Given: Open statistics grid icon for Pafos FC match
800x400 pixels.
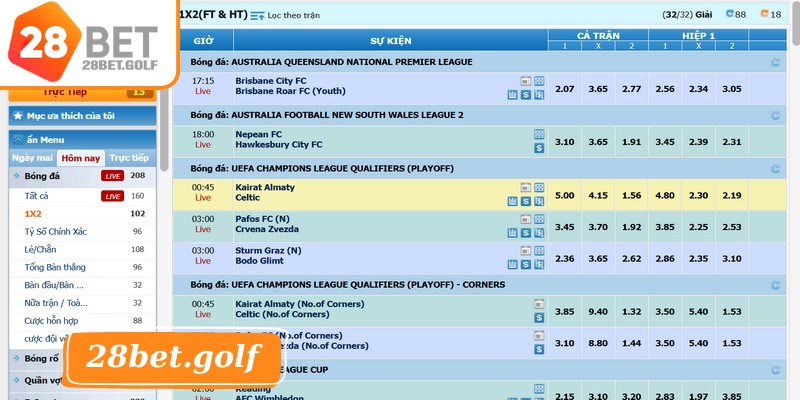Looking at the screenshot, I should (539, 219).
